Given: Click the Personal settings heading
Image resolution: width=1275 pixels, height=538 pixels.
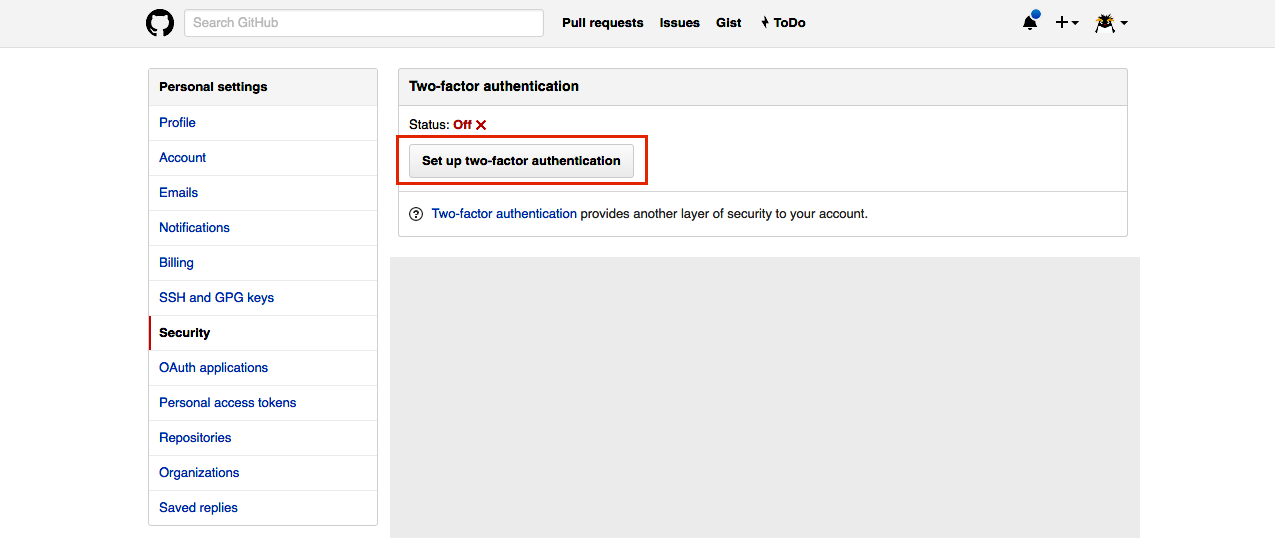Looking at the screenshot, I should click(x=213, y=87).
